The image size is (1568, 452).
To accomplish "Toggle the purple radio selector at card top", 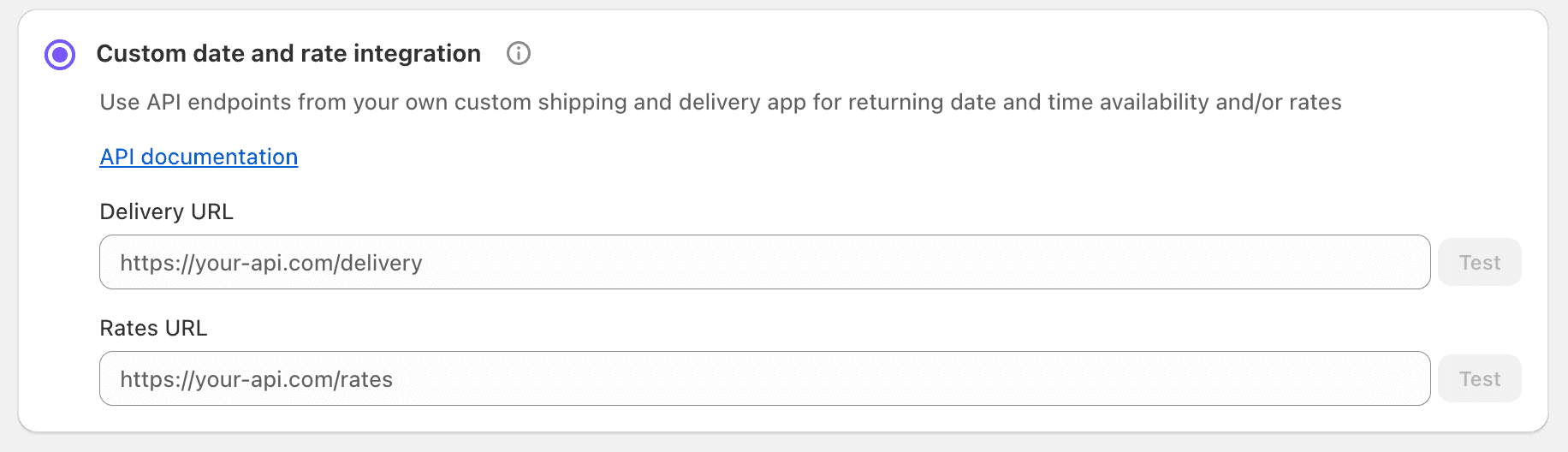I will pyautogui.click(x=60, y=55).
